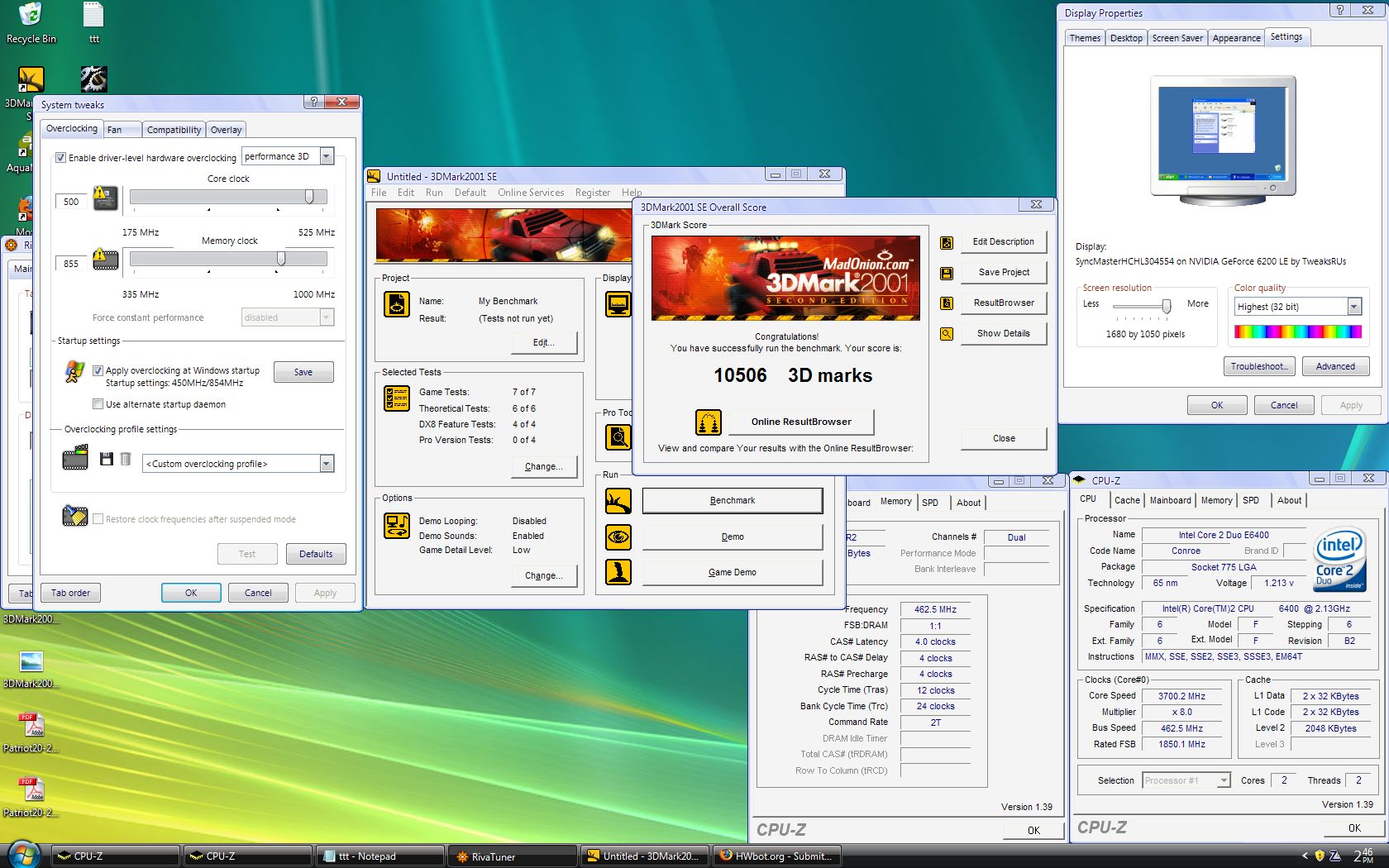Image resolution: width=1389 pixels, height=868 pixels.
Task: Click the Pro Tools magnifier icon
Action: click(618, 436)
